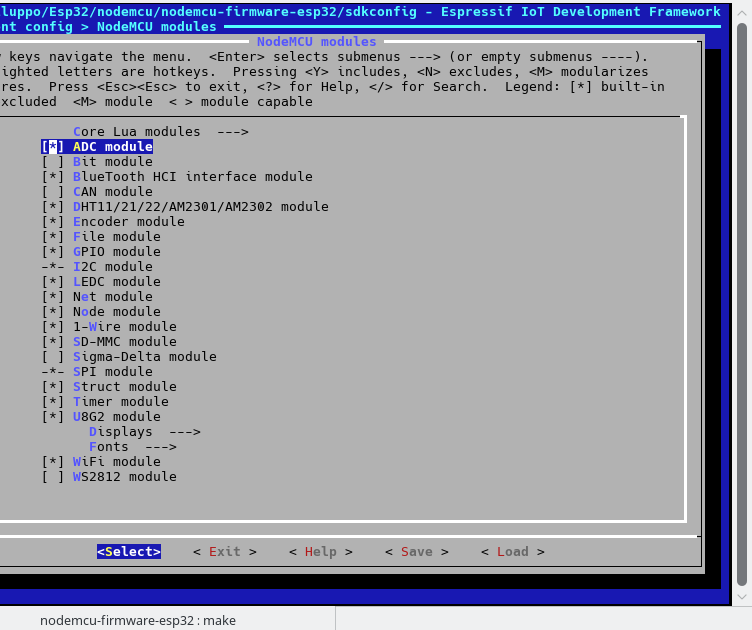Click the terminal vertical scrollbar
The width and height of the screenshot is (752, 630).
click(x=742, y=300)
